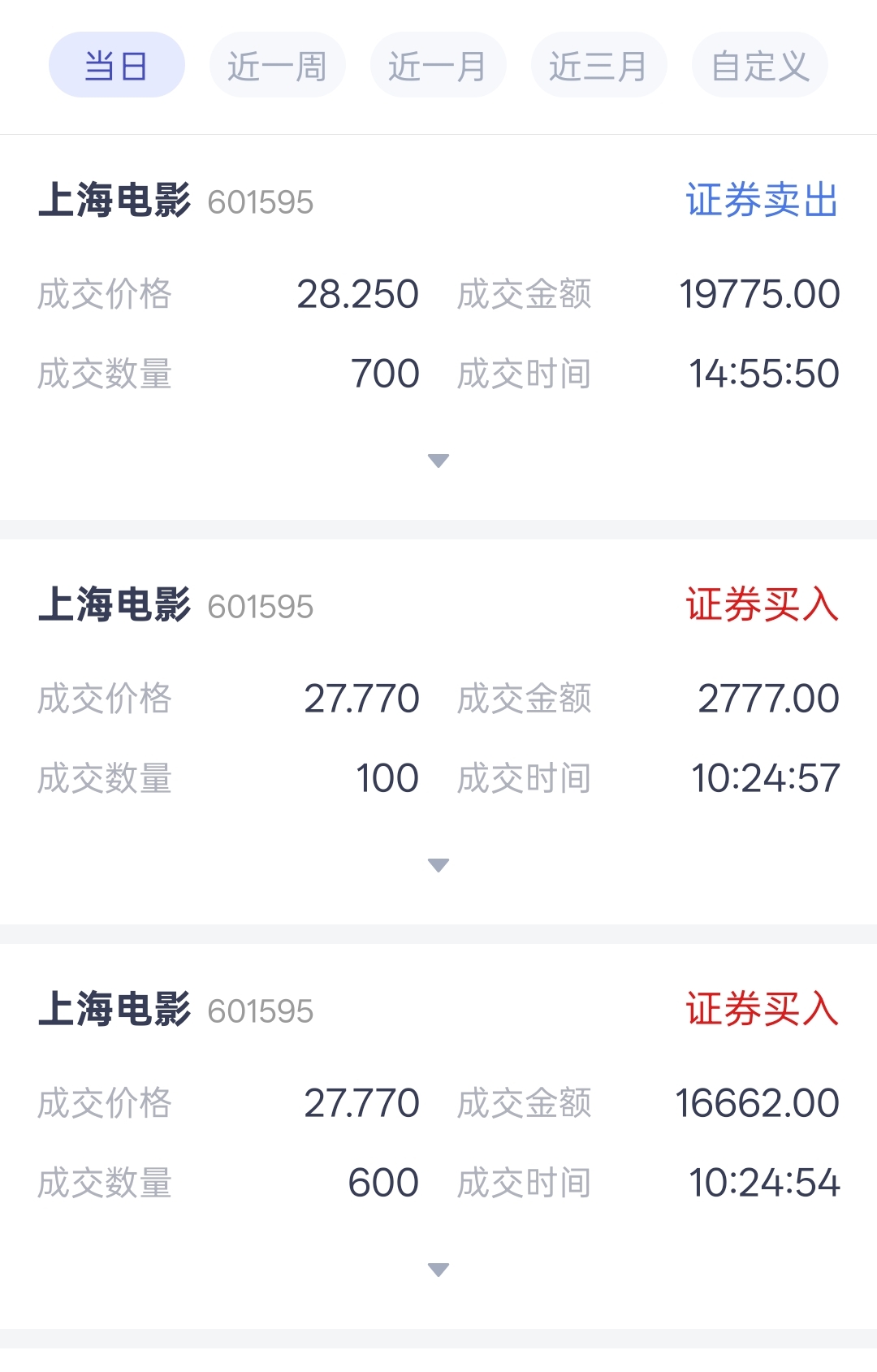The image size is (877, 1372).
Task: Expand the 10:24:54 buy record details
Action: click(x=438, y=1270)
